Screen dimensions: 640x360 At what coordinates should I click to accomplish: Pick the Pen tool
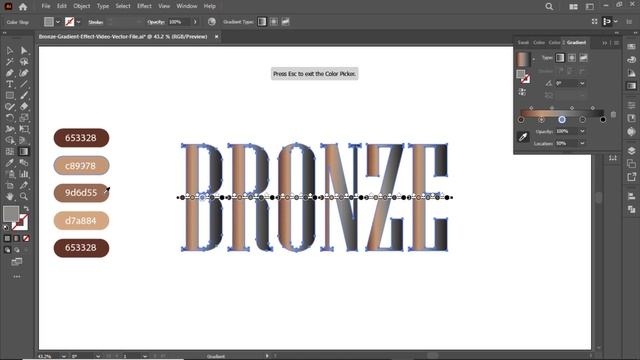(9, 73)
